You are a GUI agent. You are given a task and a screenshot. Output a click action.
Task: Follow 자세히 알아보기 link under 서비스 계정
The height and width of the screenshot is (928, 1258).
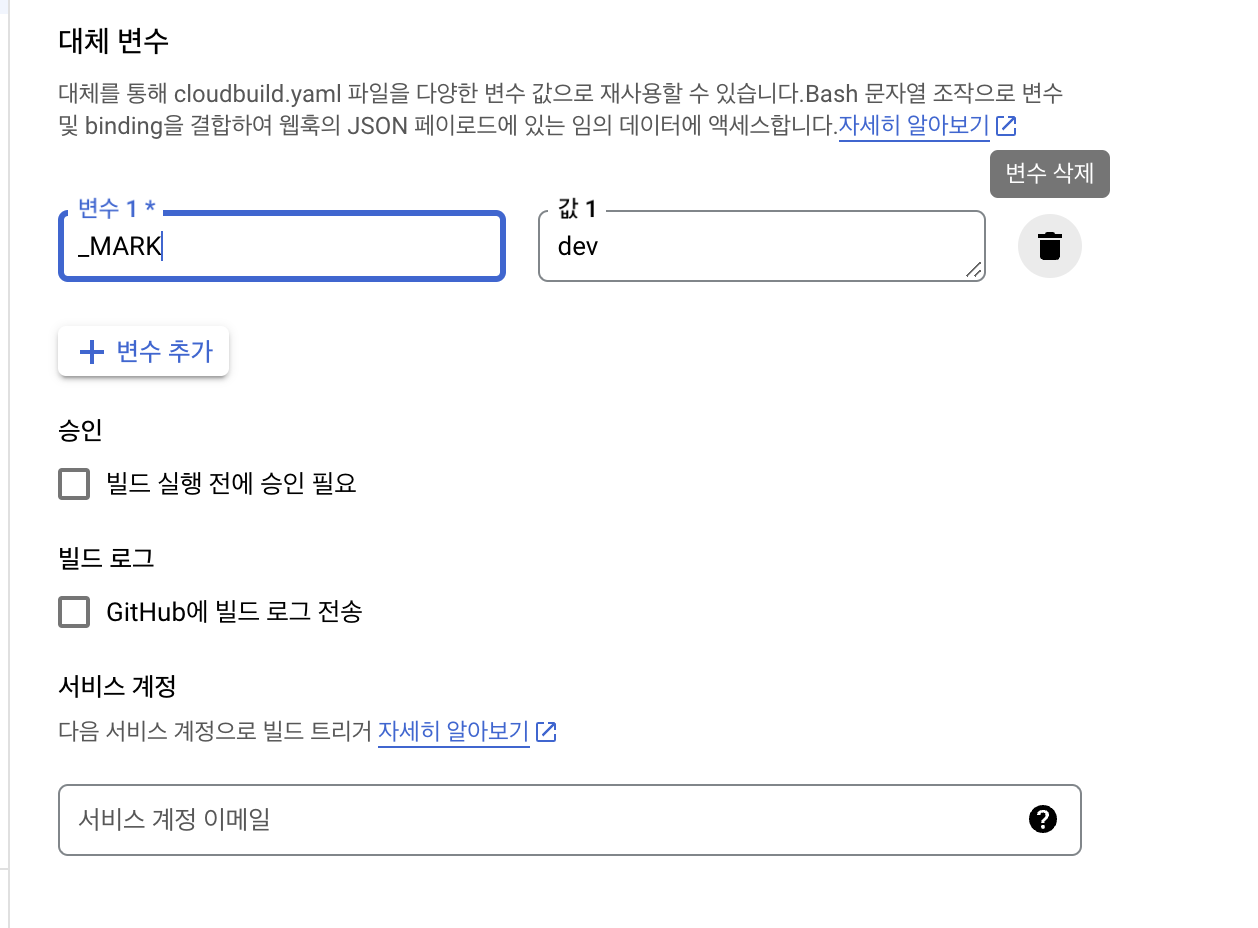click(453, 732)
